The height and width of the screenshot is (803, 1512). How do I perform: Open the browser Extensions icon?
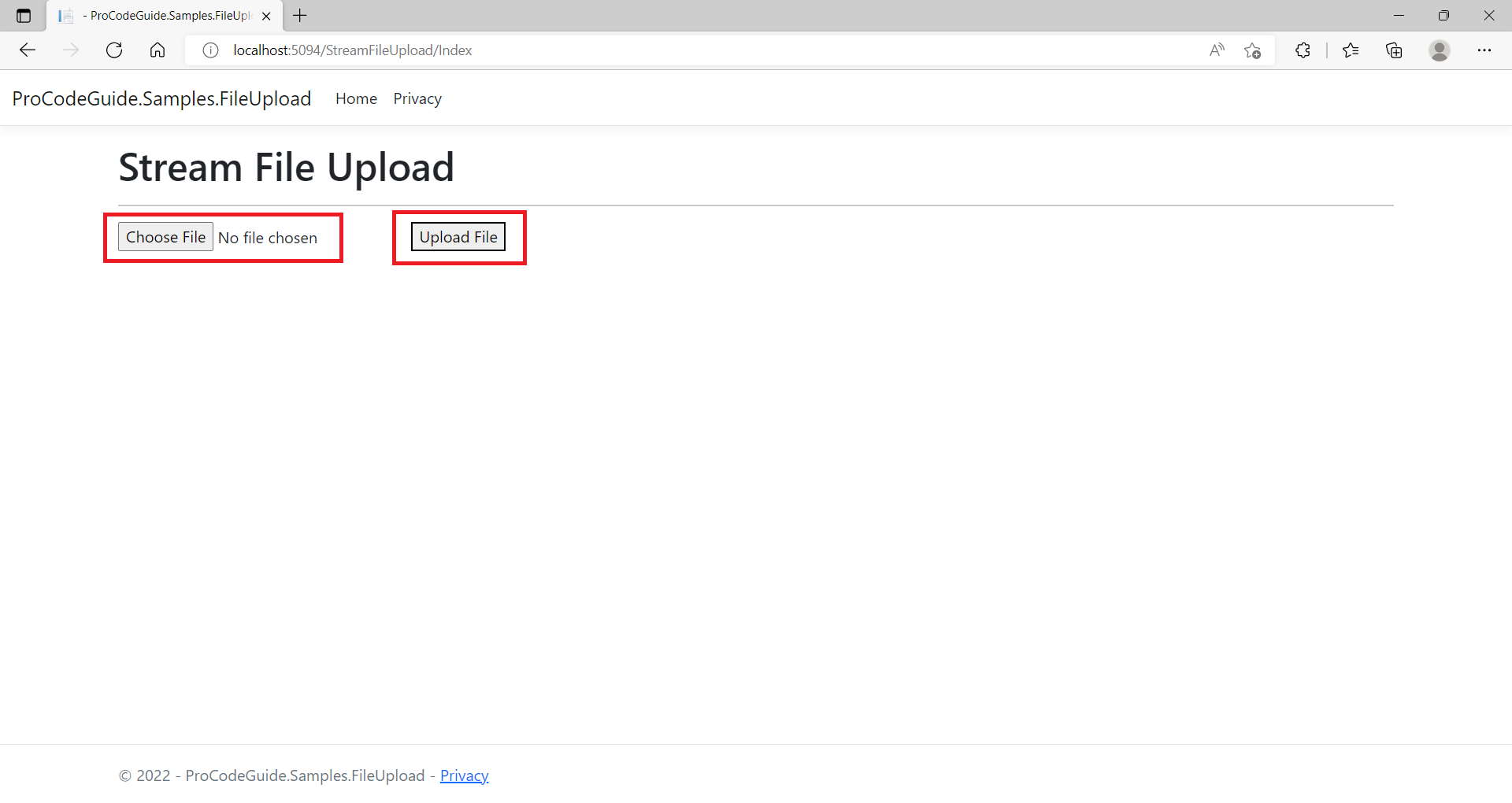pyautogui.click(x=1303, y=50)
